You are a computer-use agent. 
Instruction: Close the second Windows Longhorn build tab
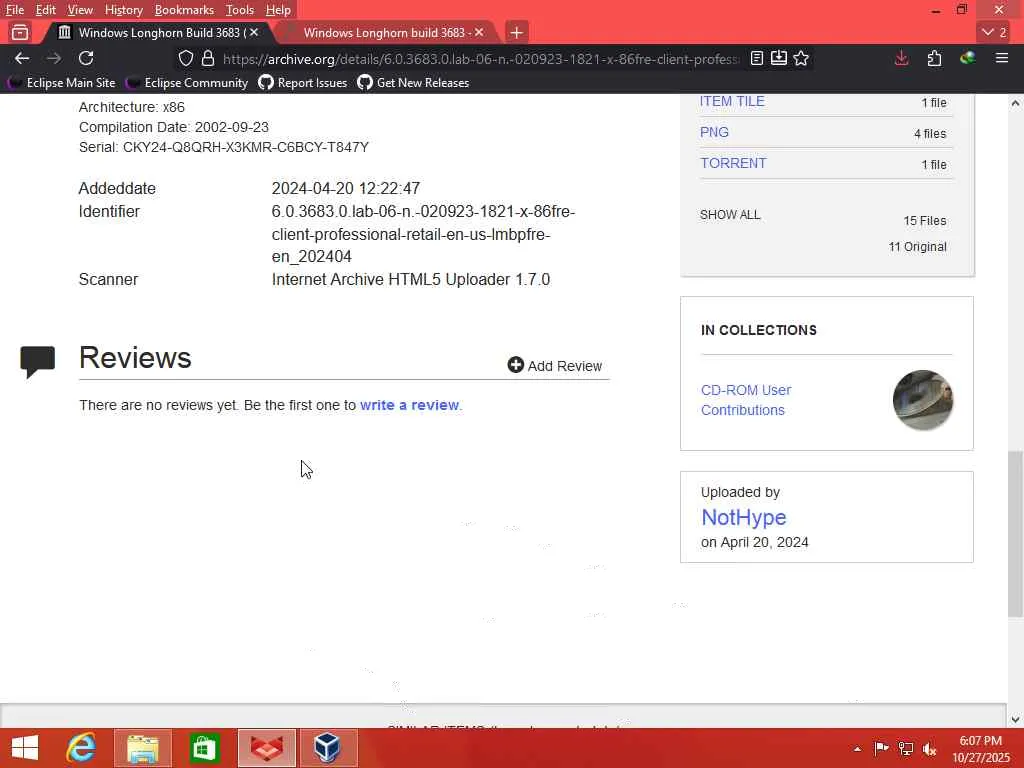coord(479,32)
